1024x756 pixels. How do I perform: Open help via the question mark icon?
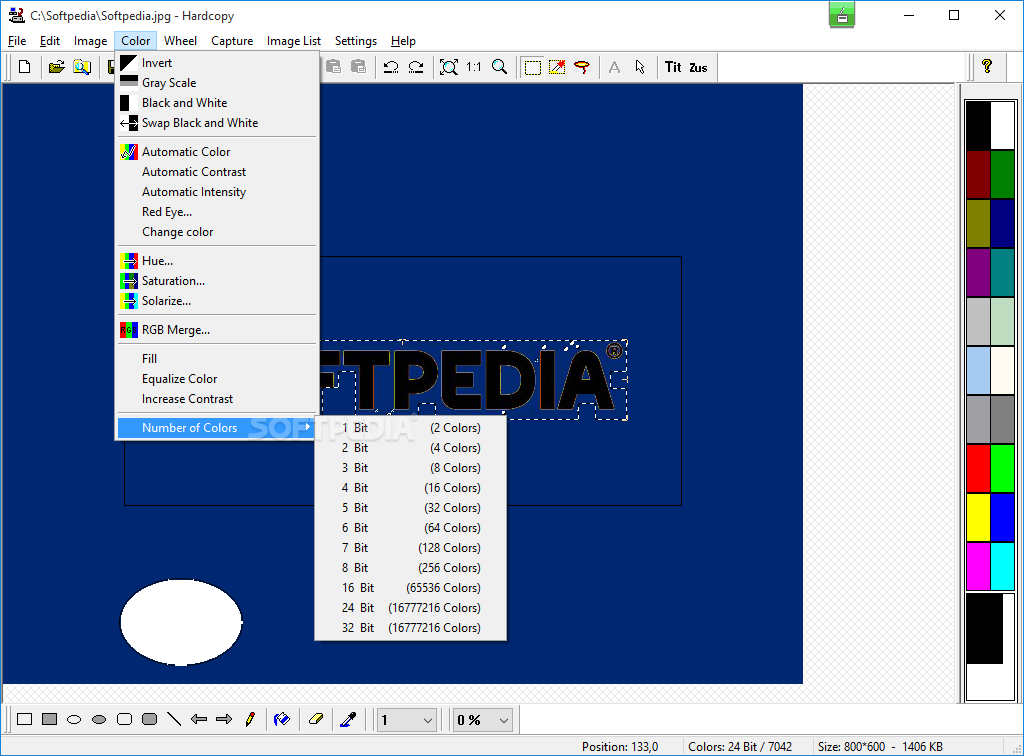[x=987, y=66]
